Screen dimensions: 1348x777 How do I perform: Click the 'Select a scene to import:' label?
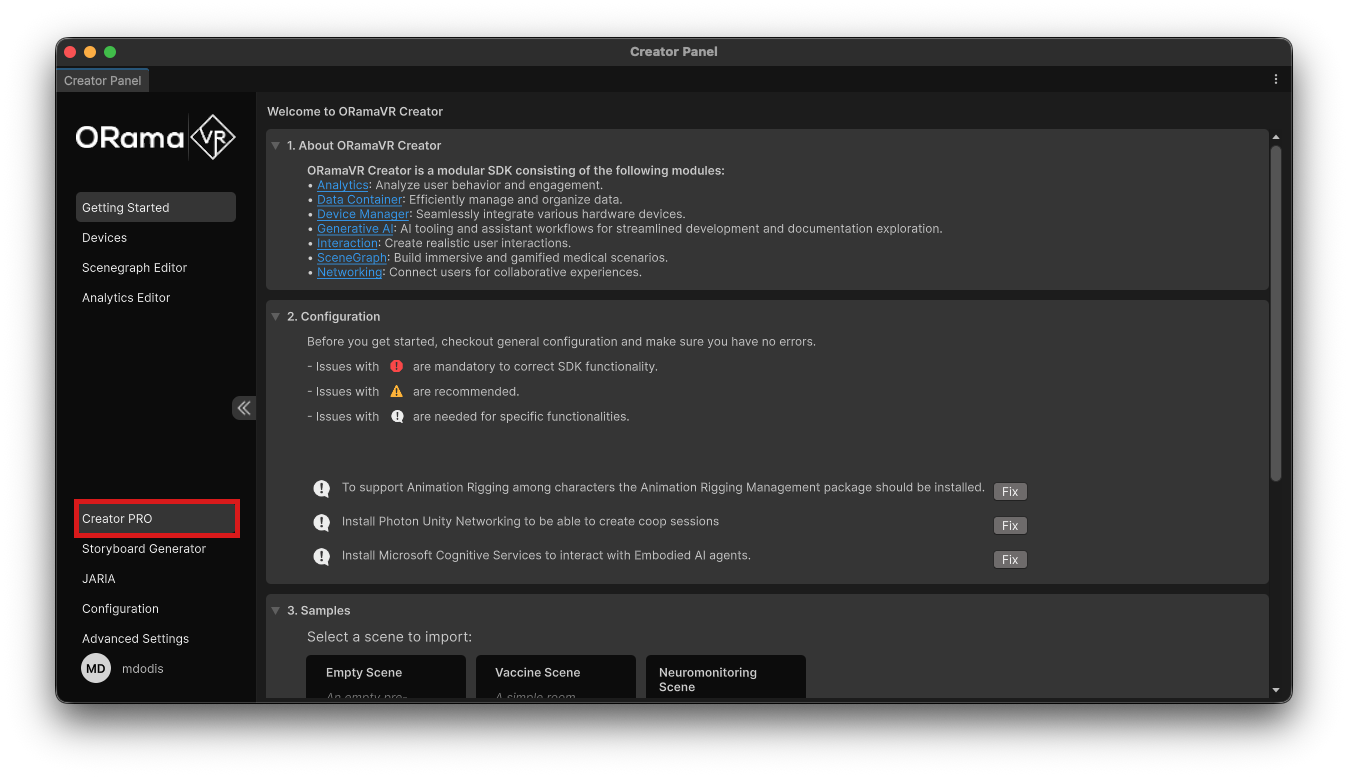389,637
